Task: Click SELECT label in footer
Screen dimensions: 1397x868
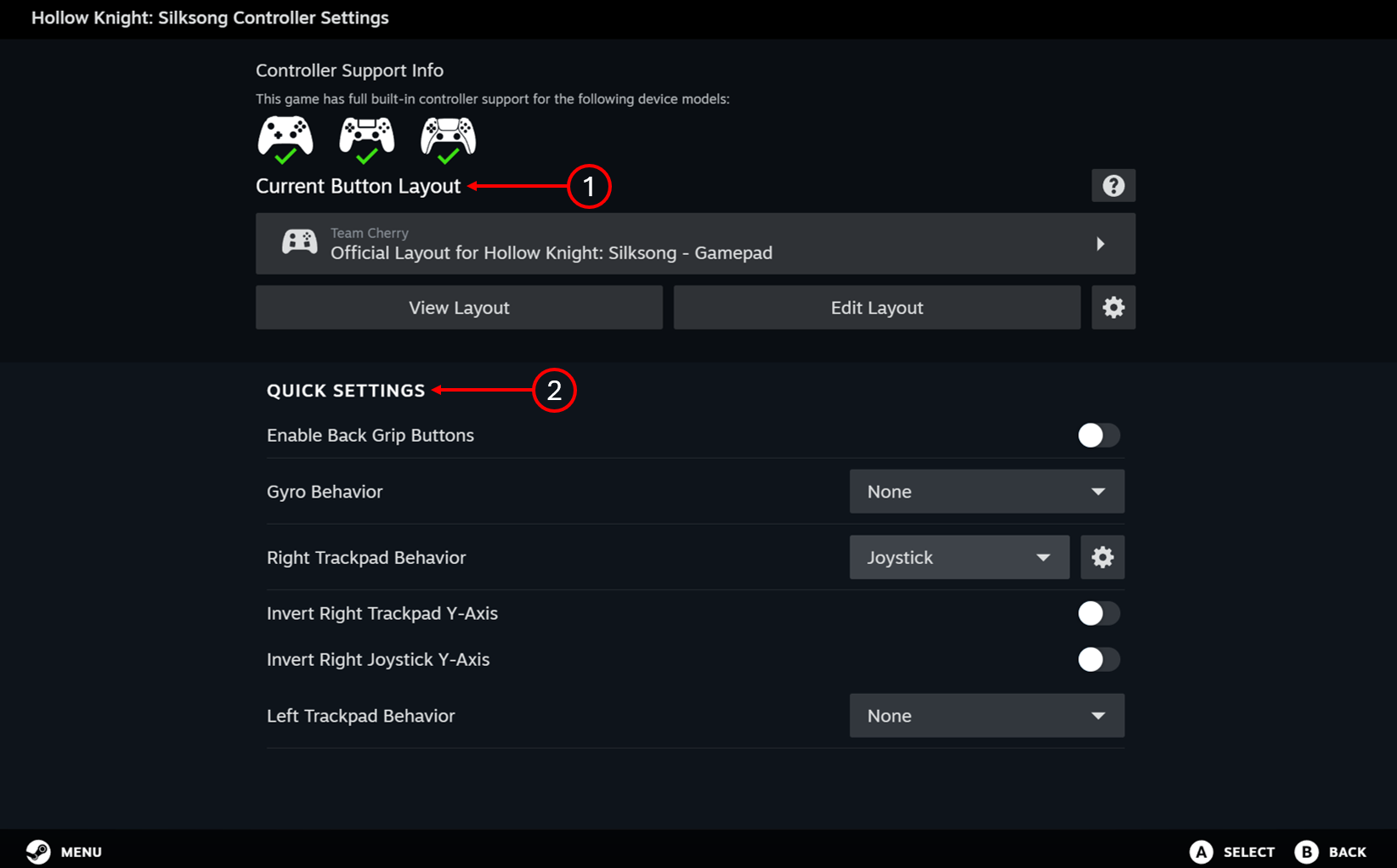Action: pyautogui.click(x=1249, y=852)
